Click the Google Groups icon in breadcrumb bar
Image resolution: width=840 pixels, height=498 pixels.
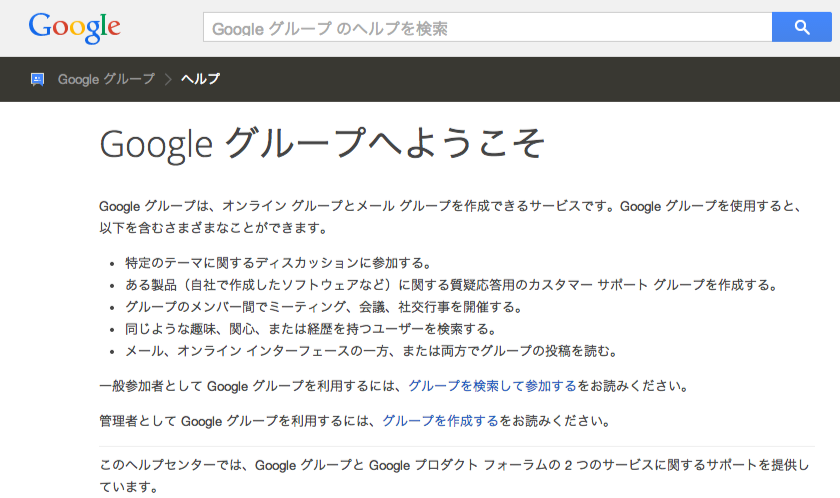click(x=38, y=79)
